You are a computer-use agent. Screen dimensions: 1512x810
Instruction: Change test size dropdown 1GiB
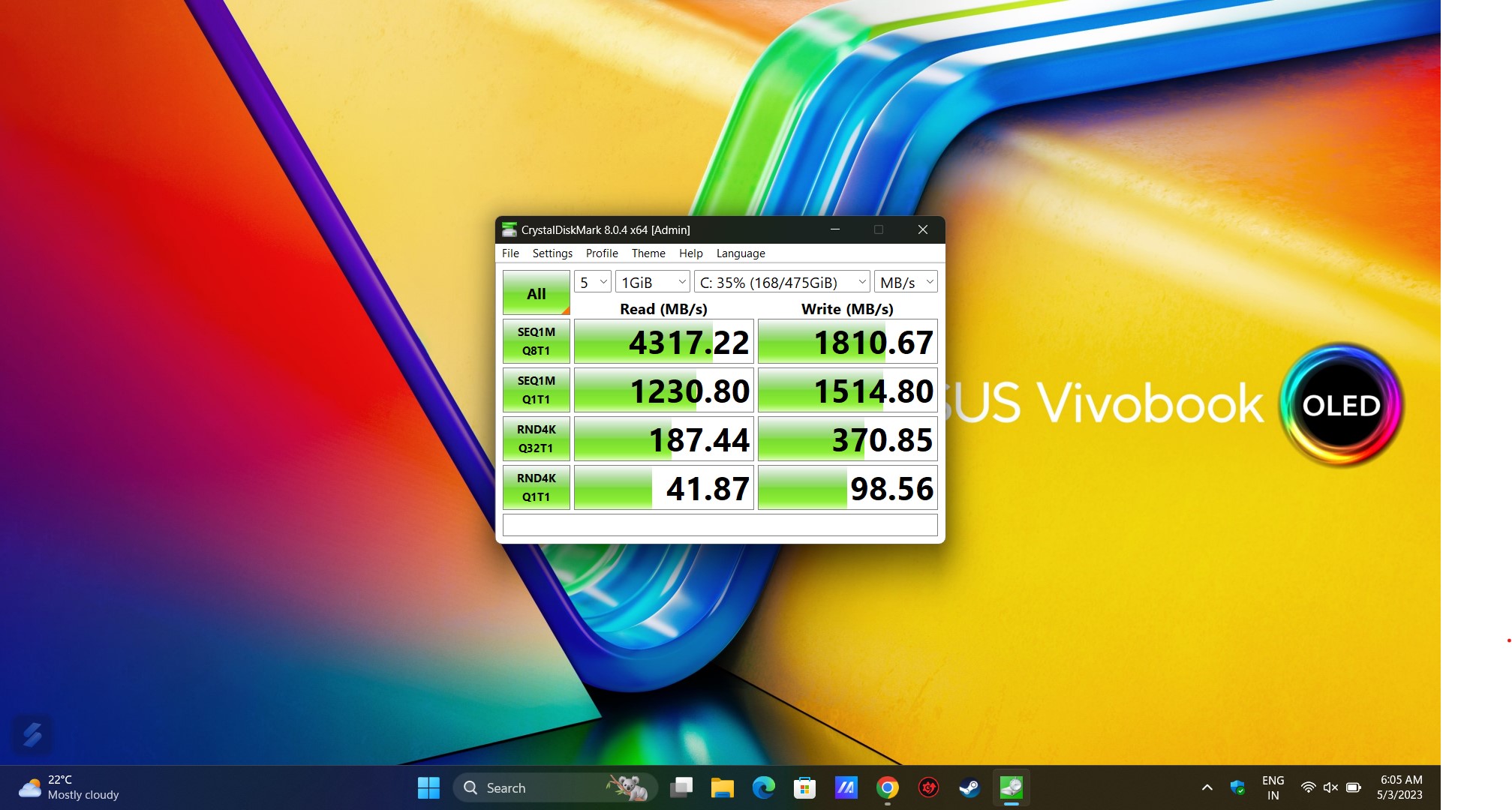(x=653, y=282)
